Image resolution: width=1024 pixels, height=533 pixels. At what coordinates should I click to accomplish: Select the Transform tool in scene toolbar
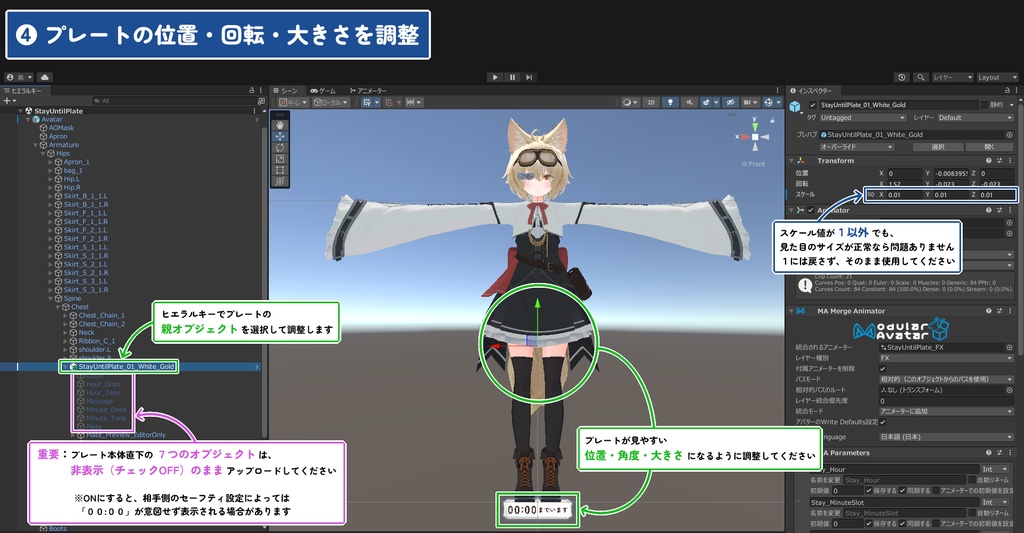280,181
